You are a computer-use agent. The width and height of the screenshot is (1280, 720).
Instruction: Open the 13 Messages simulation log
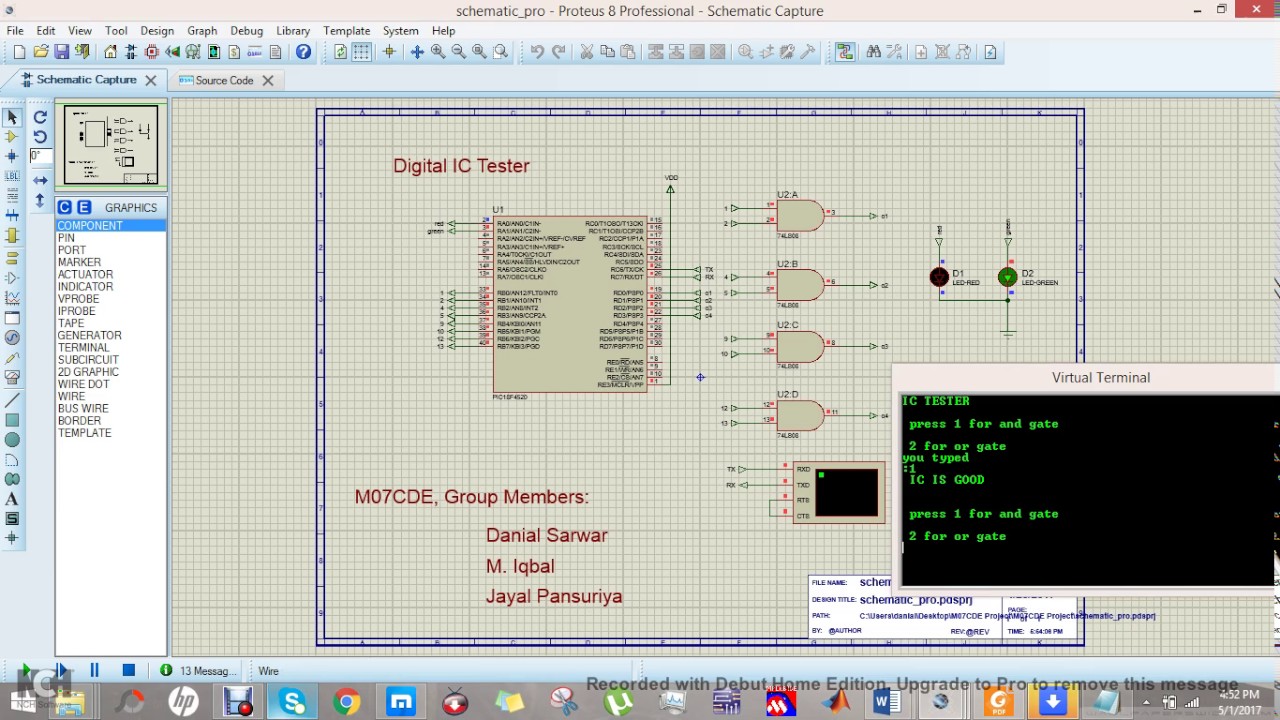(x=199, y=671)
